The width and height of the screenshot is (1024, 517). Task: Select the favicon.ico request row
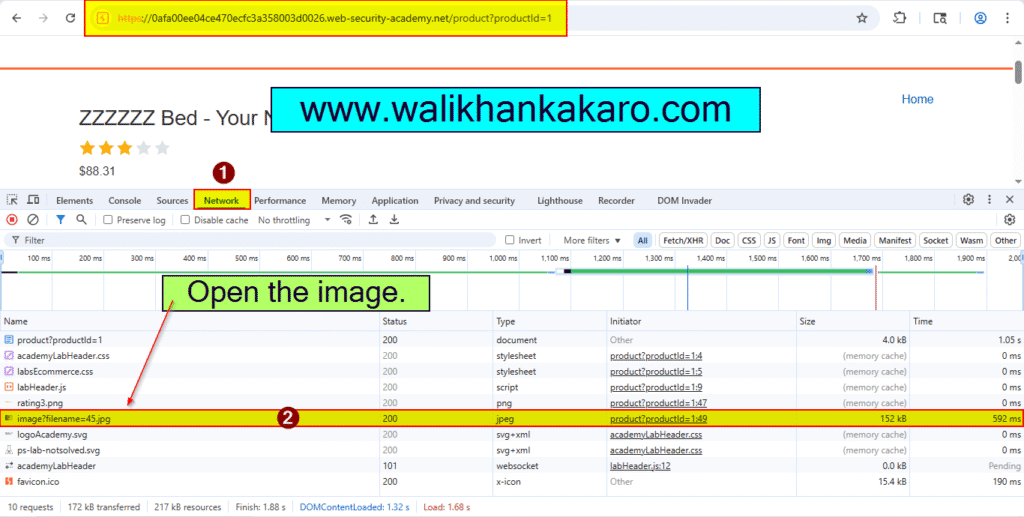tap(512, 481)
